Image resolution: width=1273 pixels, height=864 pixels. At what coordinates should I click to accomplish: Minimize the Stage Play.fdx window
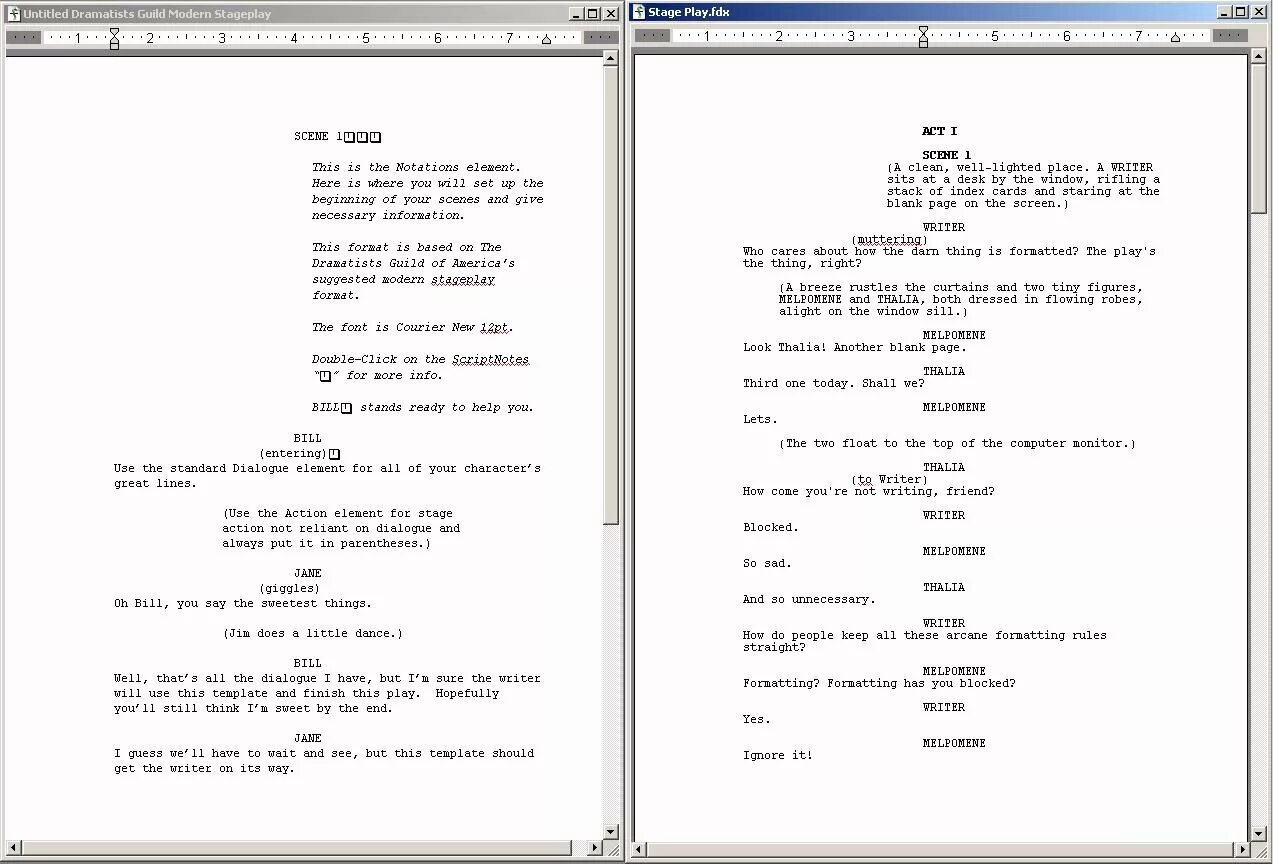pos(1224,12)
